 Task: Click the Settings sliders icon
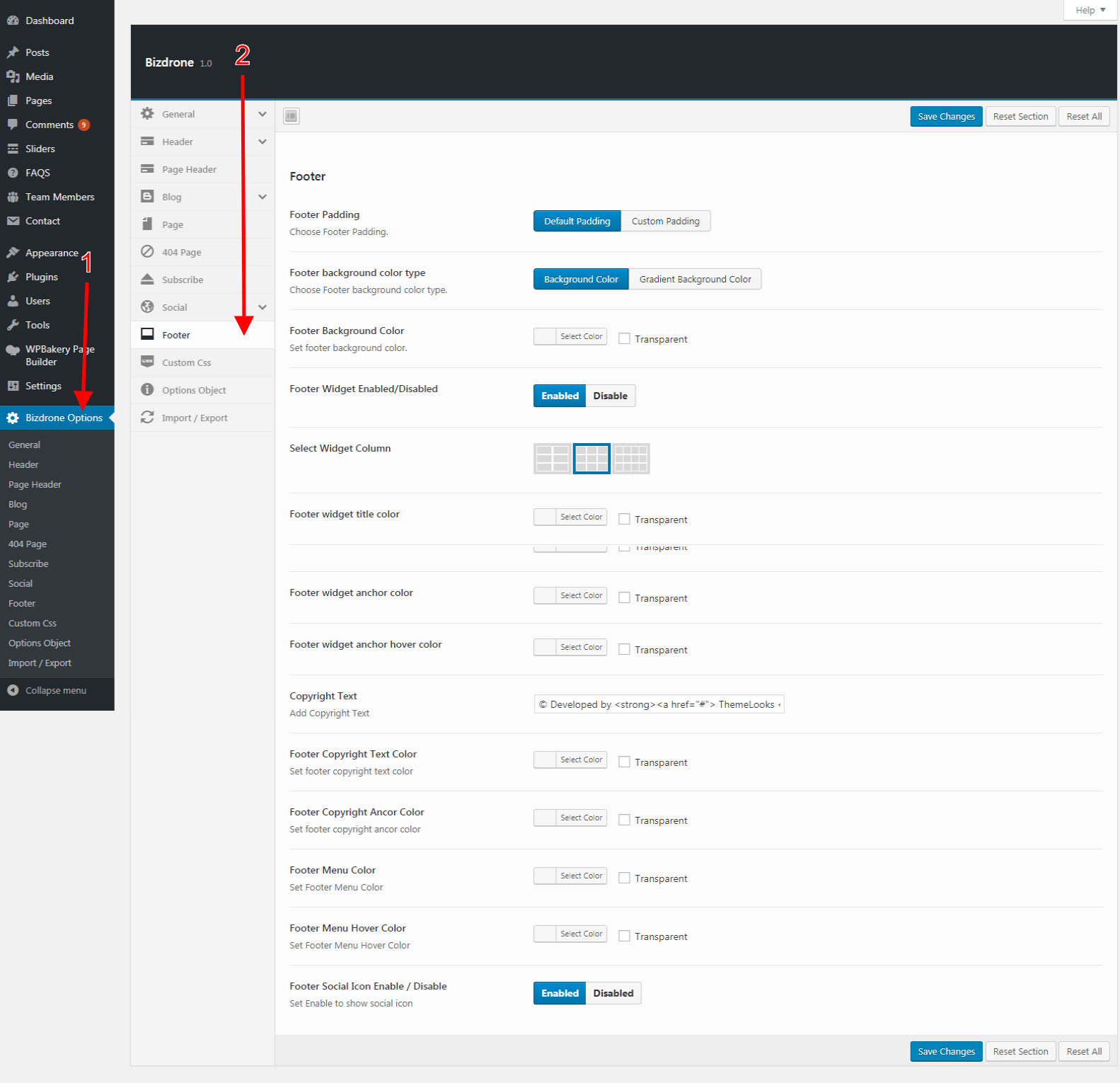[13, 386]
